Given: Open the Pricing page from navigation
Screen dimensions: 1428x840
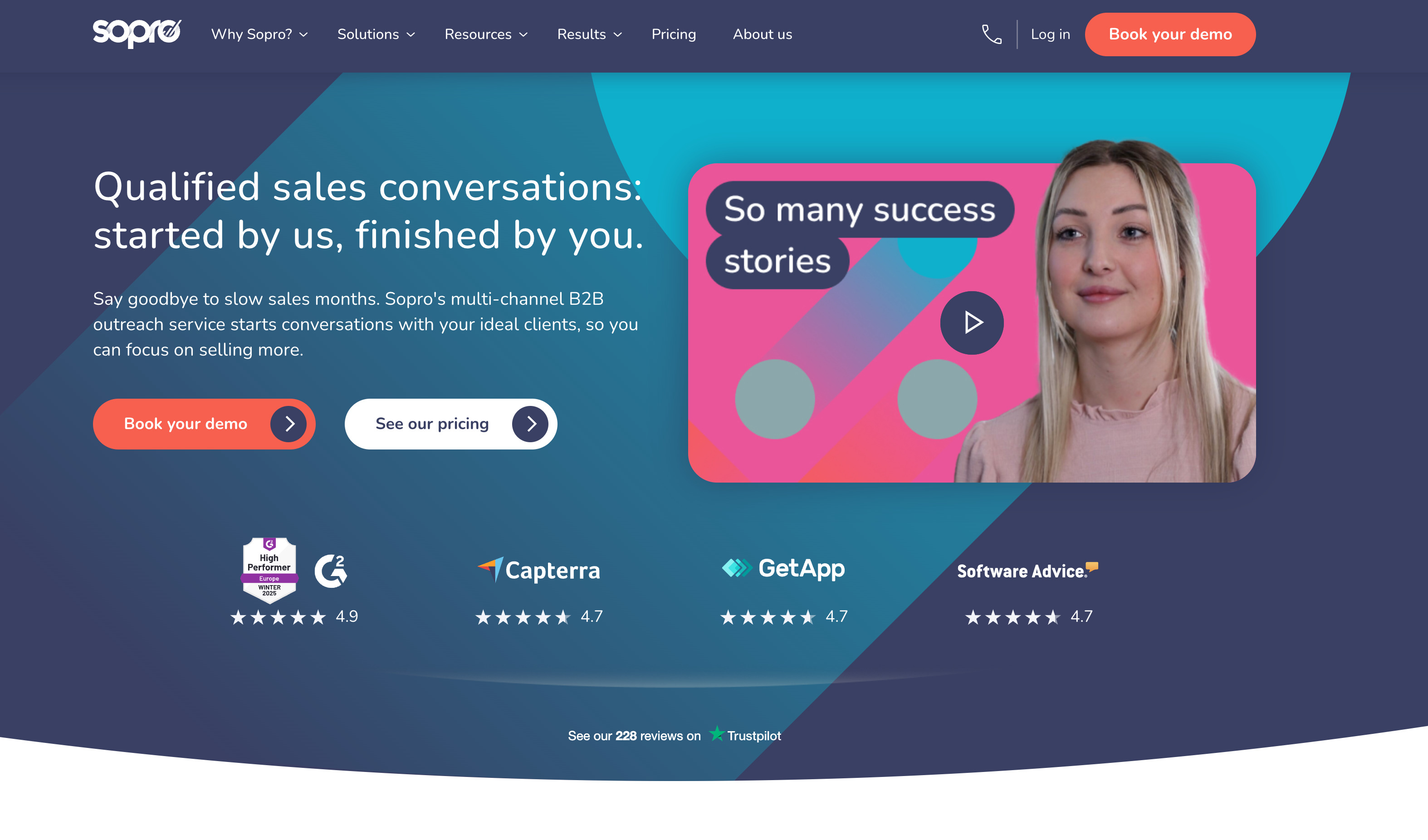Looking at the screenshot, I should point(674,34).
